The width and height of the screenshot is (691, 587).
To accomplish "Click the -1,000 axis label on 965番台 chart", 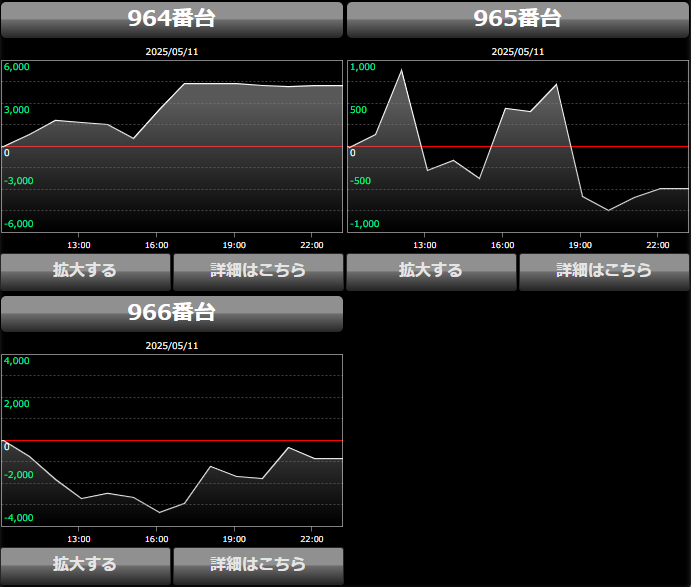I will coord(364,224).
